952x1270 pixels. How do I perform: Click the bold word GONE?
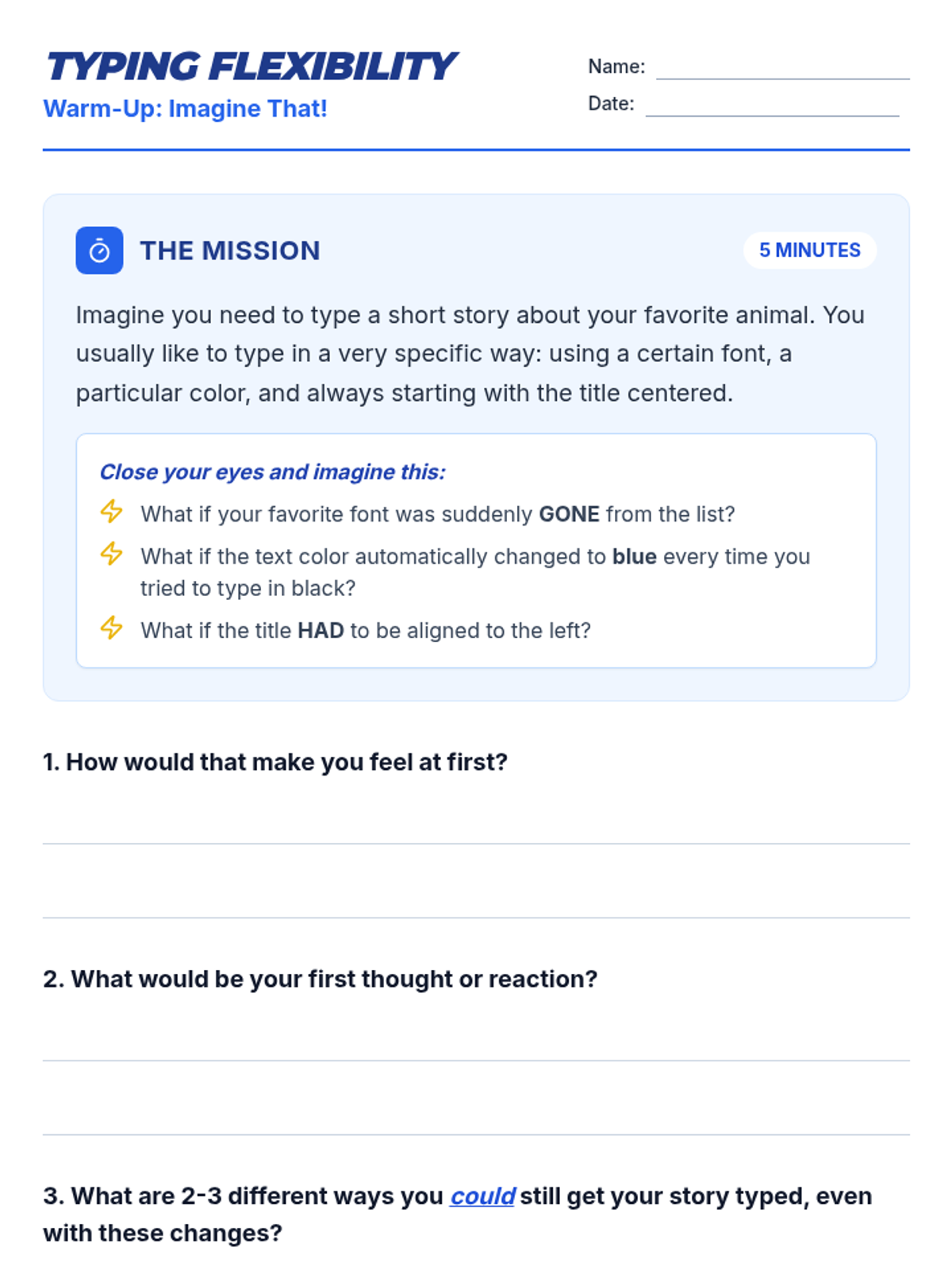[569, 514]
